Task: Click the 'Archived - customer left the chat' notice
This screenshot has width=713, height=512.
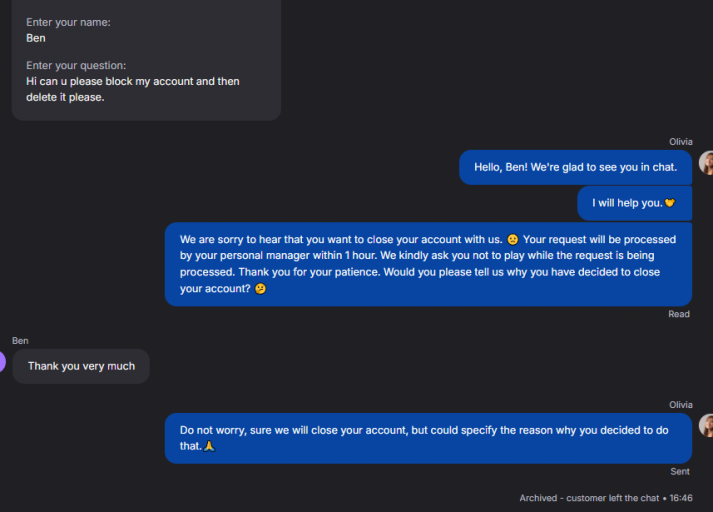Action: click(589, 498)
